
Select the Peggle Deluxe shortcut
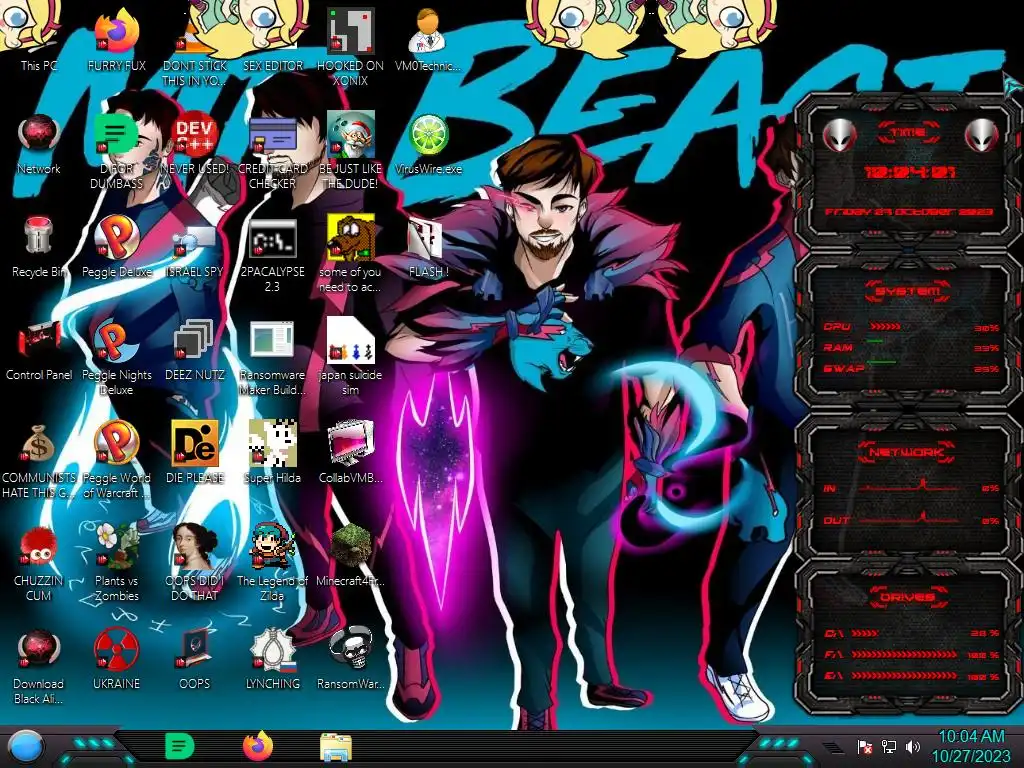pyautogui.click(x=116, y=247)
